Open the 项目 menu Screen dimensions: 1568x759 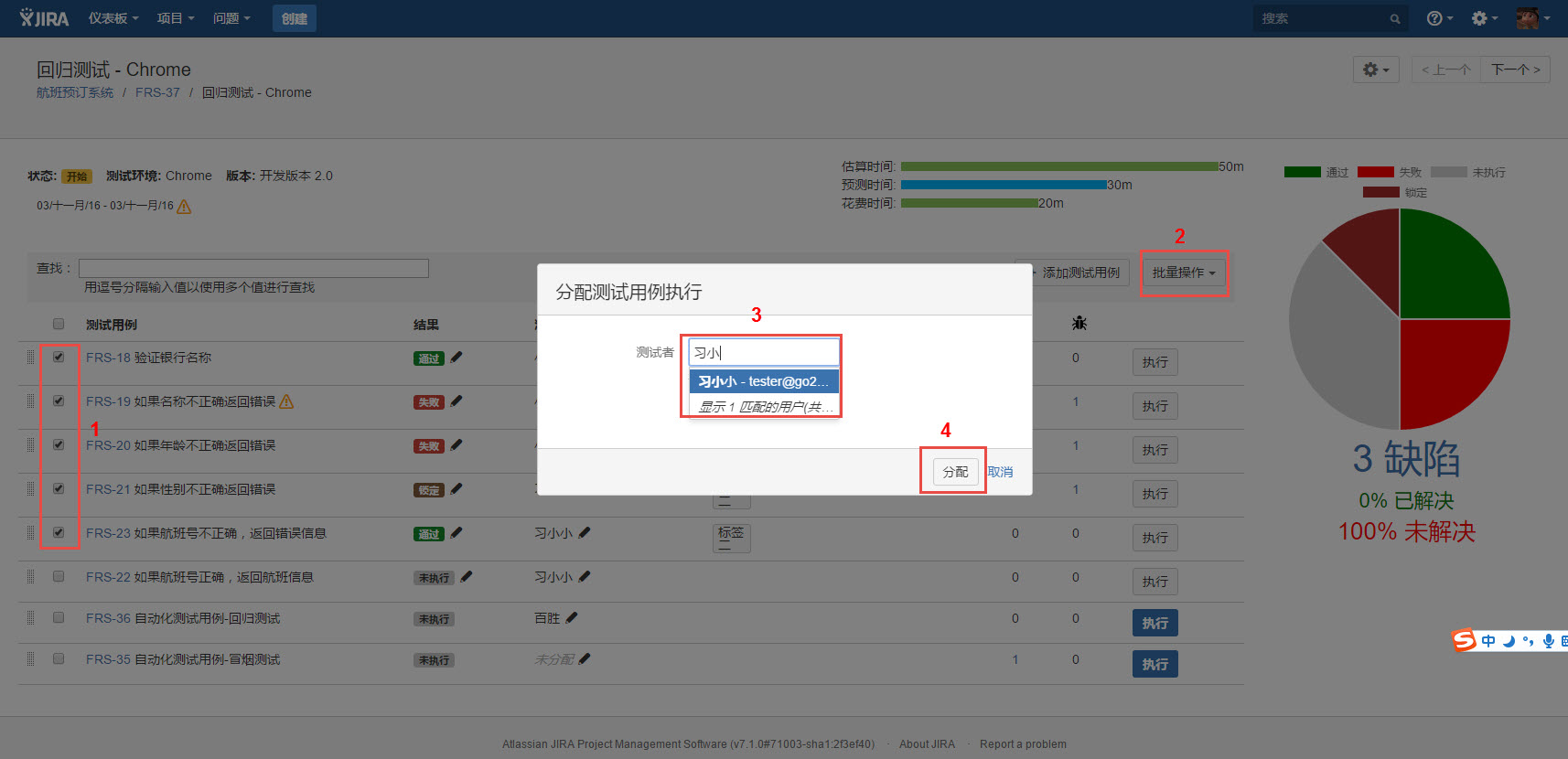click(175, 18)
